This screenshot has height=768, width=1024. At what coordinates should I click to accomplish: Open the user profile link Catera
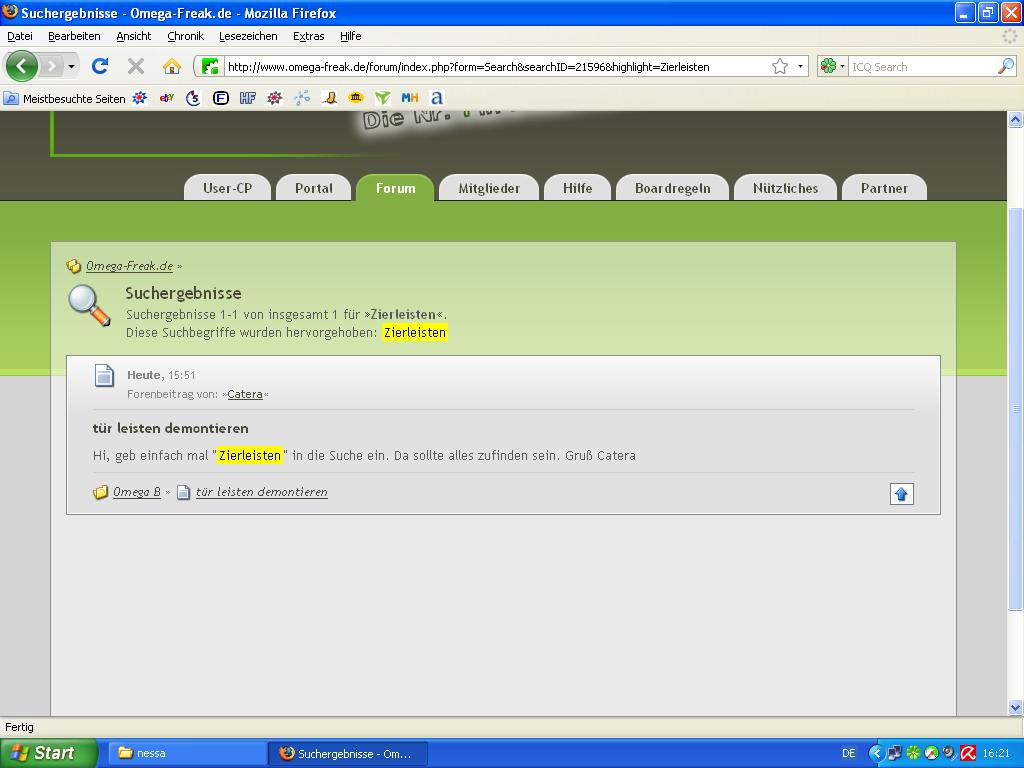(x=245, y=394)
